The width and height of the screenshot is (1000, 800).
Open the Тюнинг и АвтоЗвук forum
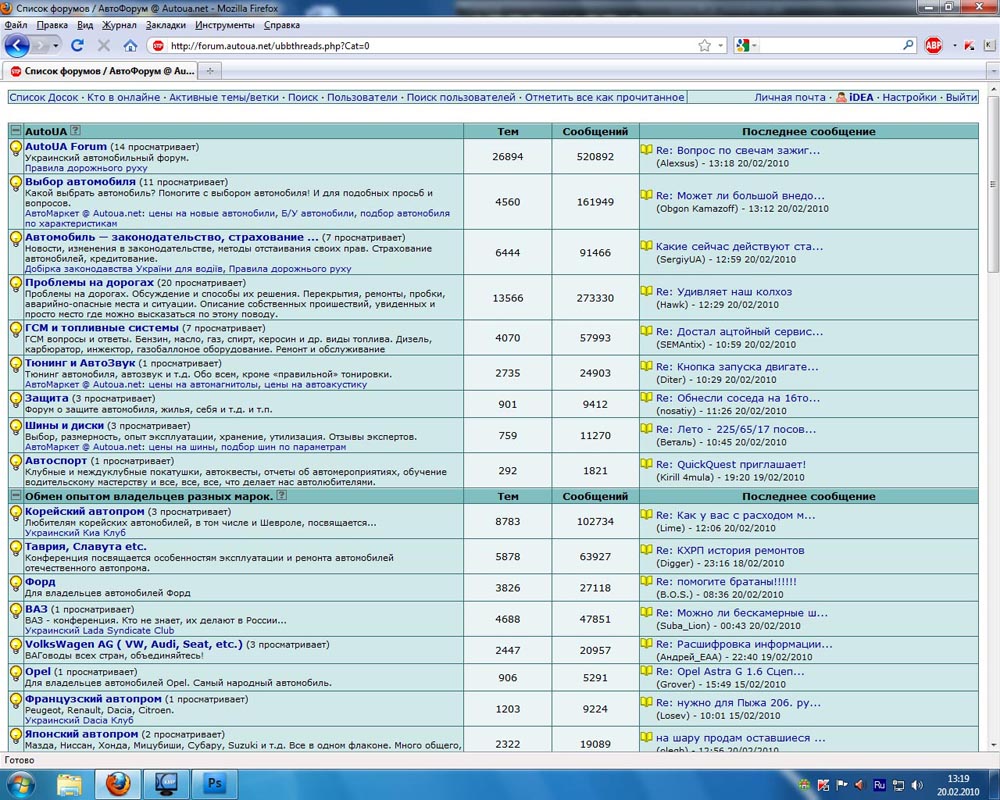(80, 362)
